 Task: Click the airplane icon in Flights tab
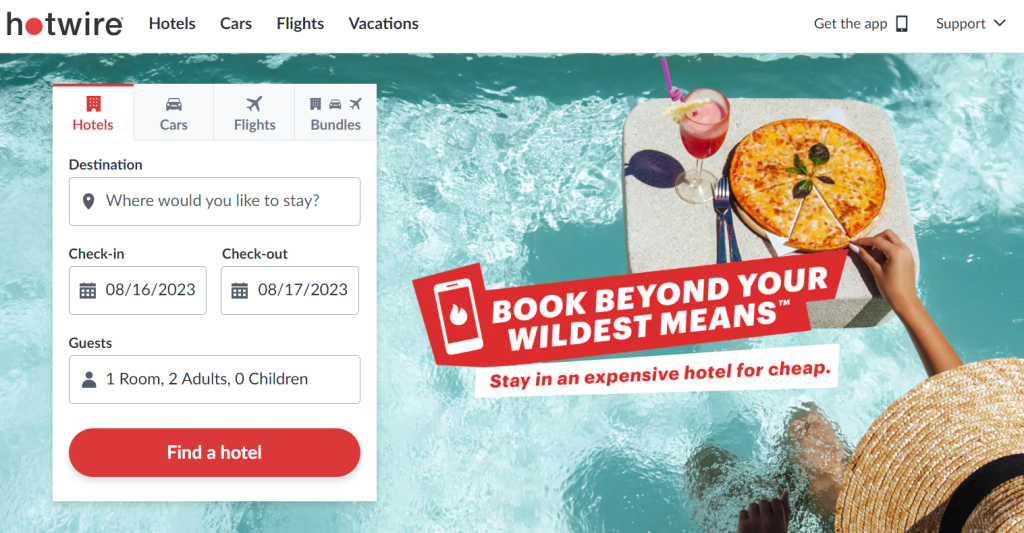coord(254,104)
